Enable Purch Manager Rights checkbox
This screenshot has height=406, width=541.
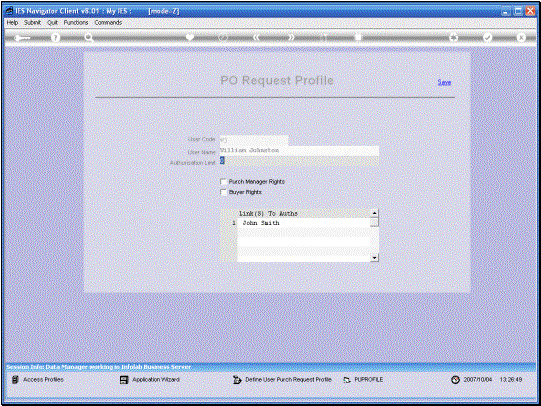tap(224, 181)
